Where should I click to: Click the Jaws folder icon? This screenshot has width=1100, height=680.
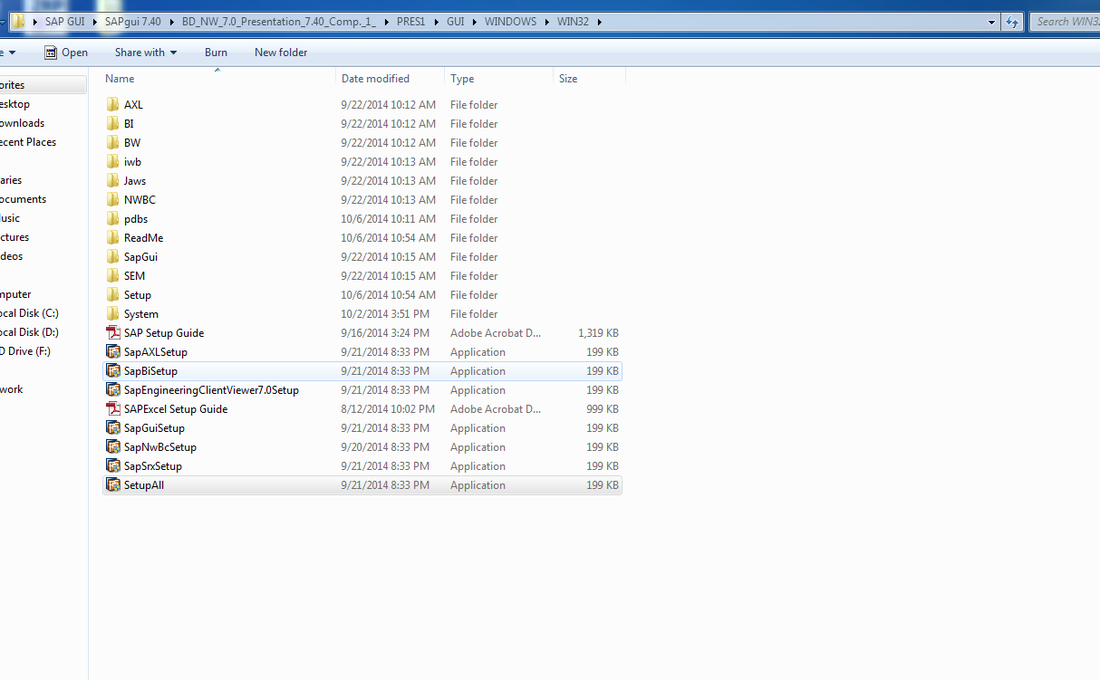113,180
